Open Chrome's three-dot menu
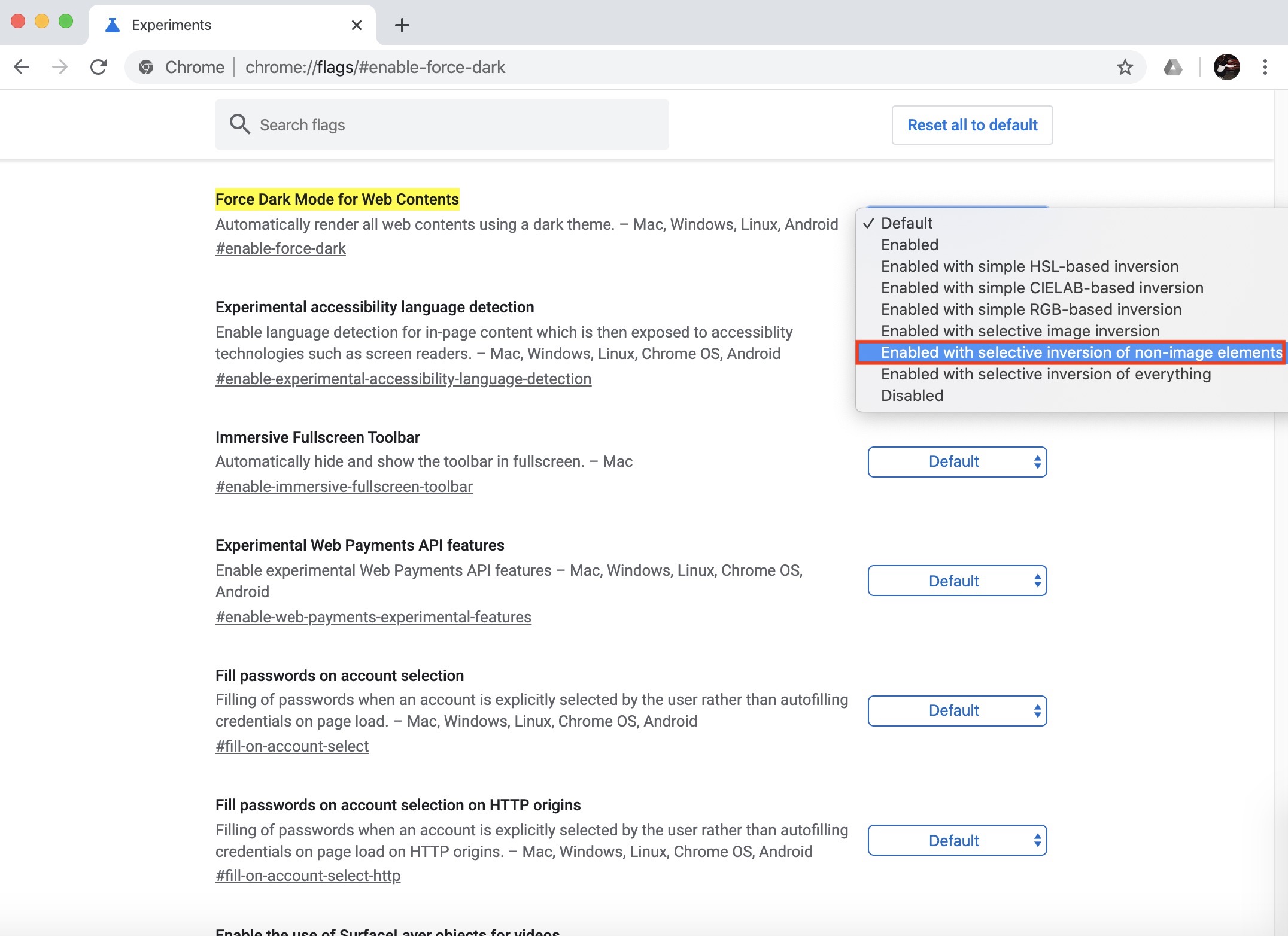Viewport: 1288px width, 936px height. tap(1265, 67)
